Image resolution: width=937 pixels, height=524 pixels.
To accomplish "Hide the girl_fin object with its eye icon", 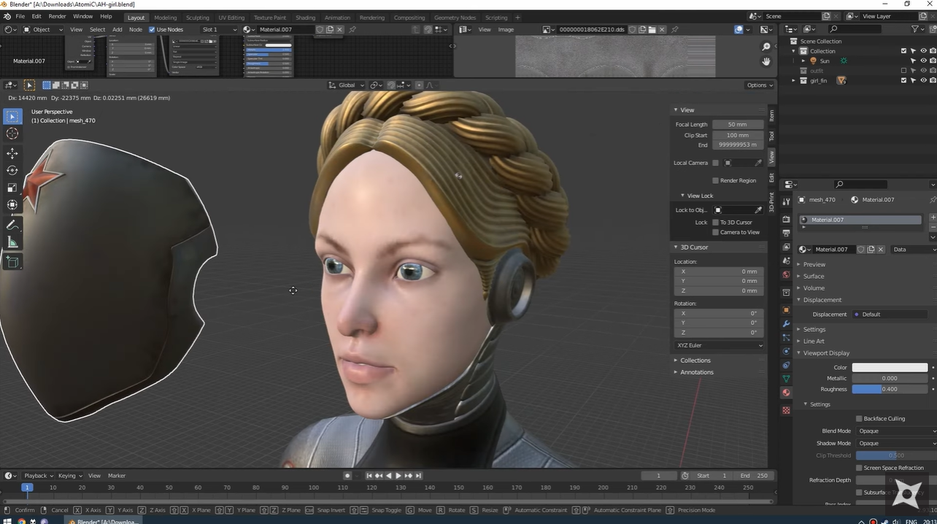I will (922, 80).
